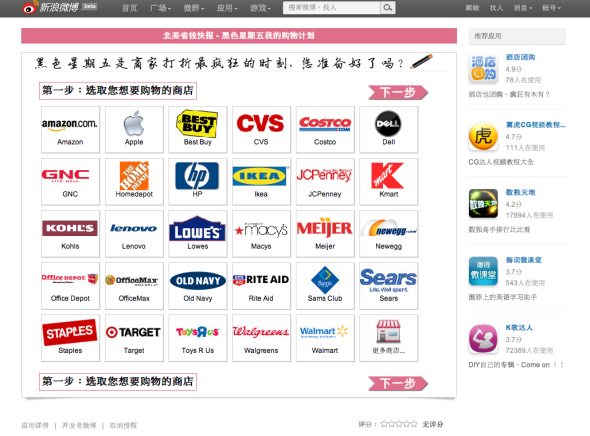
Task: Choose the Target store tile
Action: click(134, 338)
